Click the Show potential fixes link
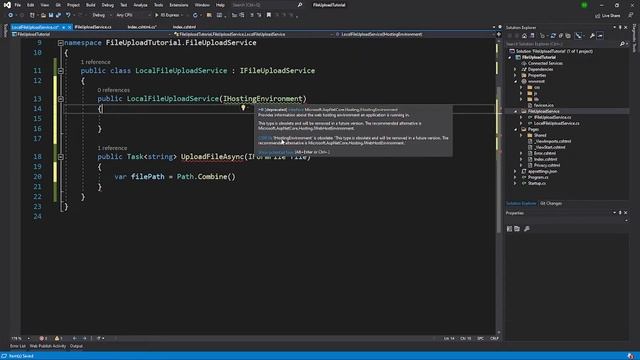 tap(276, 152)
